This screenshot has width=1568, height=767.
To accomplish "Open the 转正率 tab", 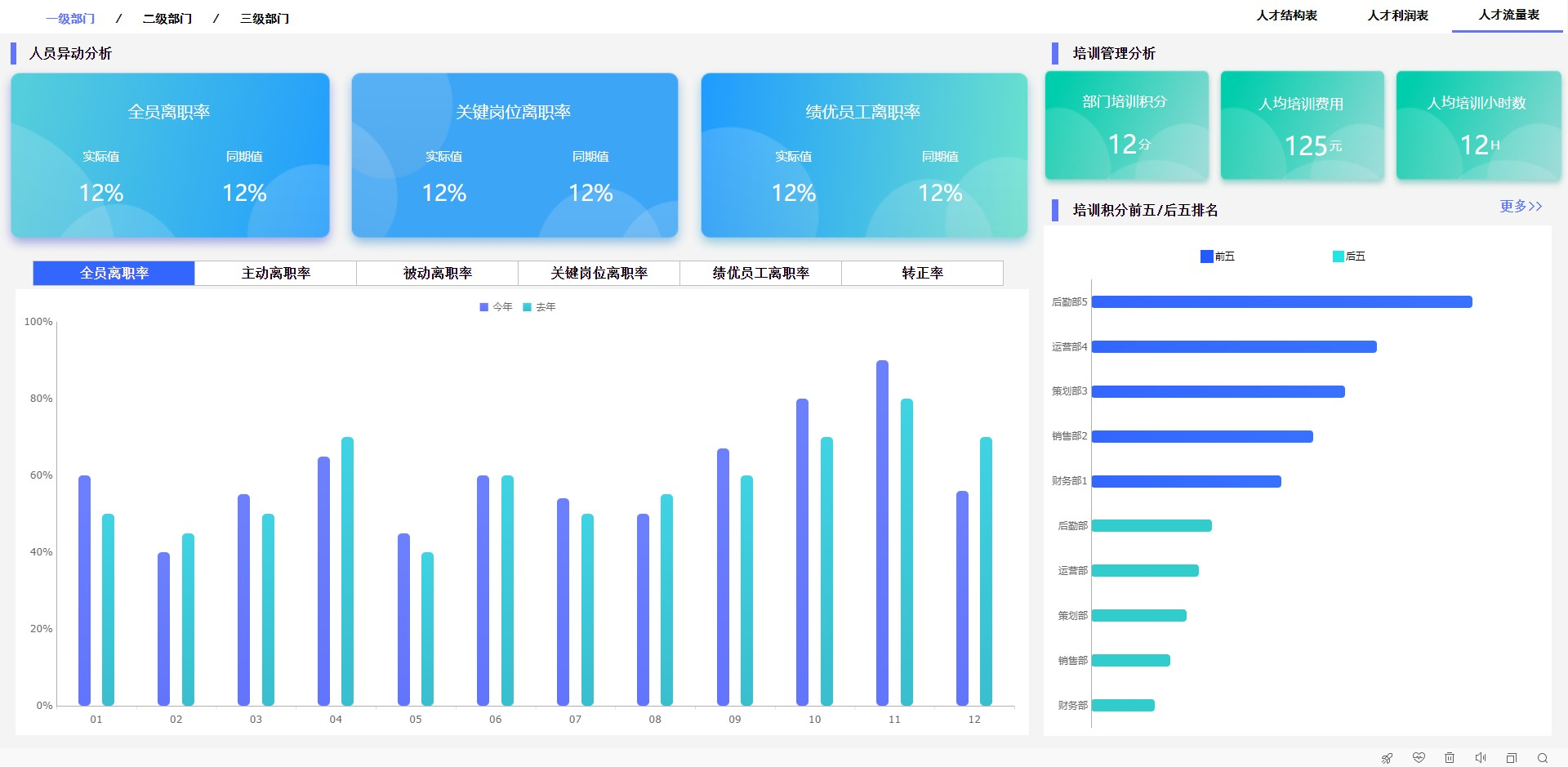I will point(922,273).
